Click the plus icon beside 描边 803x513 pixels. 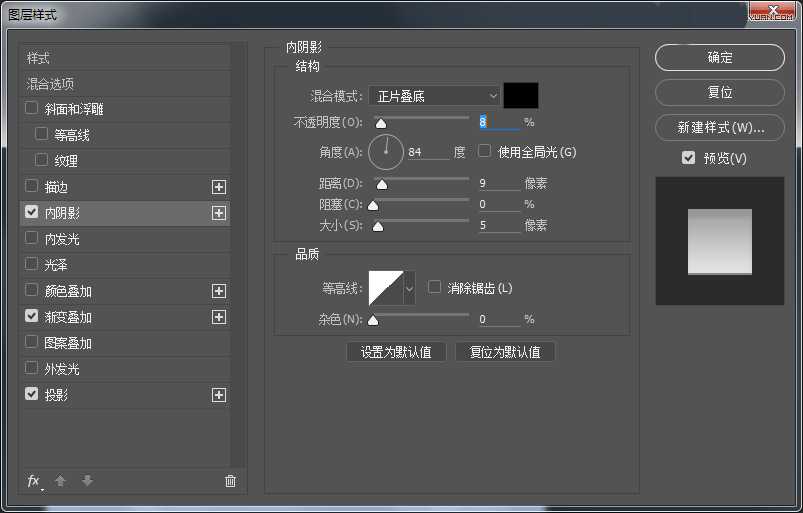point(219,187)
